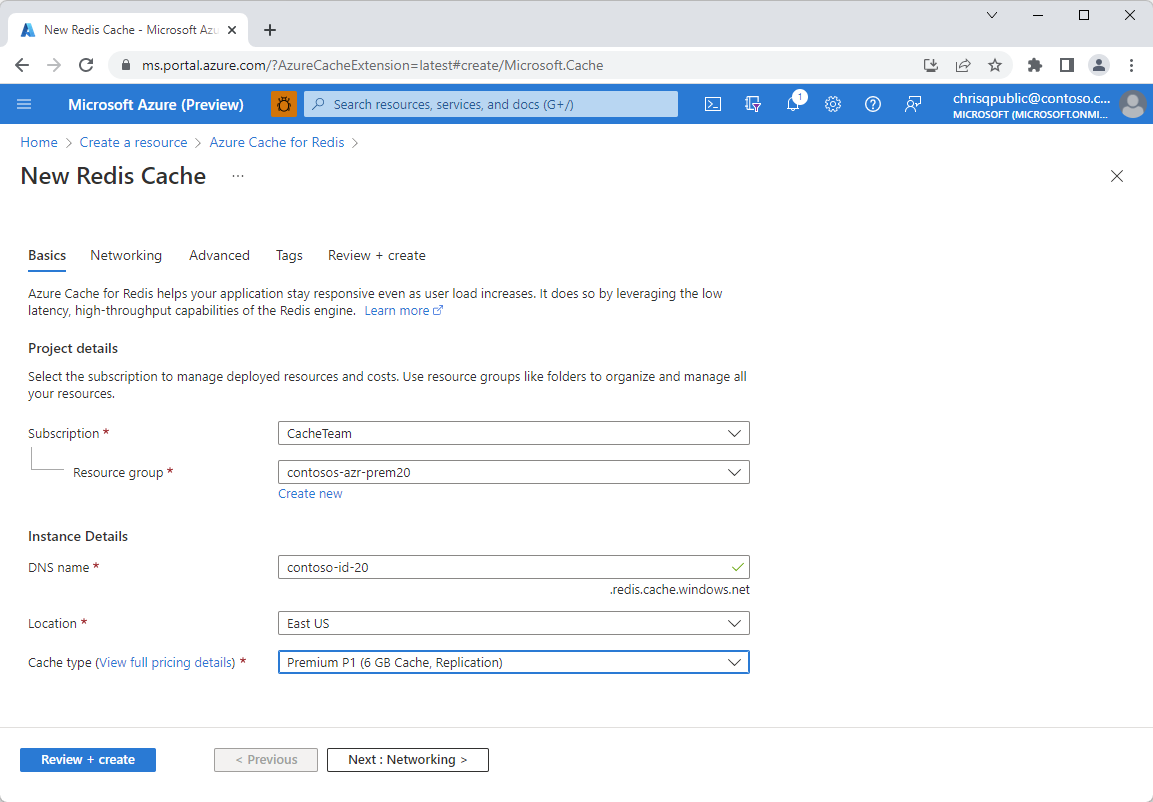Viewport: 1153px width, 802px height.
Task: Bookmark this page with star icon
Action: [995, 65]
